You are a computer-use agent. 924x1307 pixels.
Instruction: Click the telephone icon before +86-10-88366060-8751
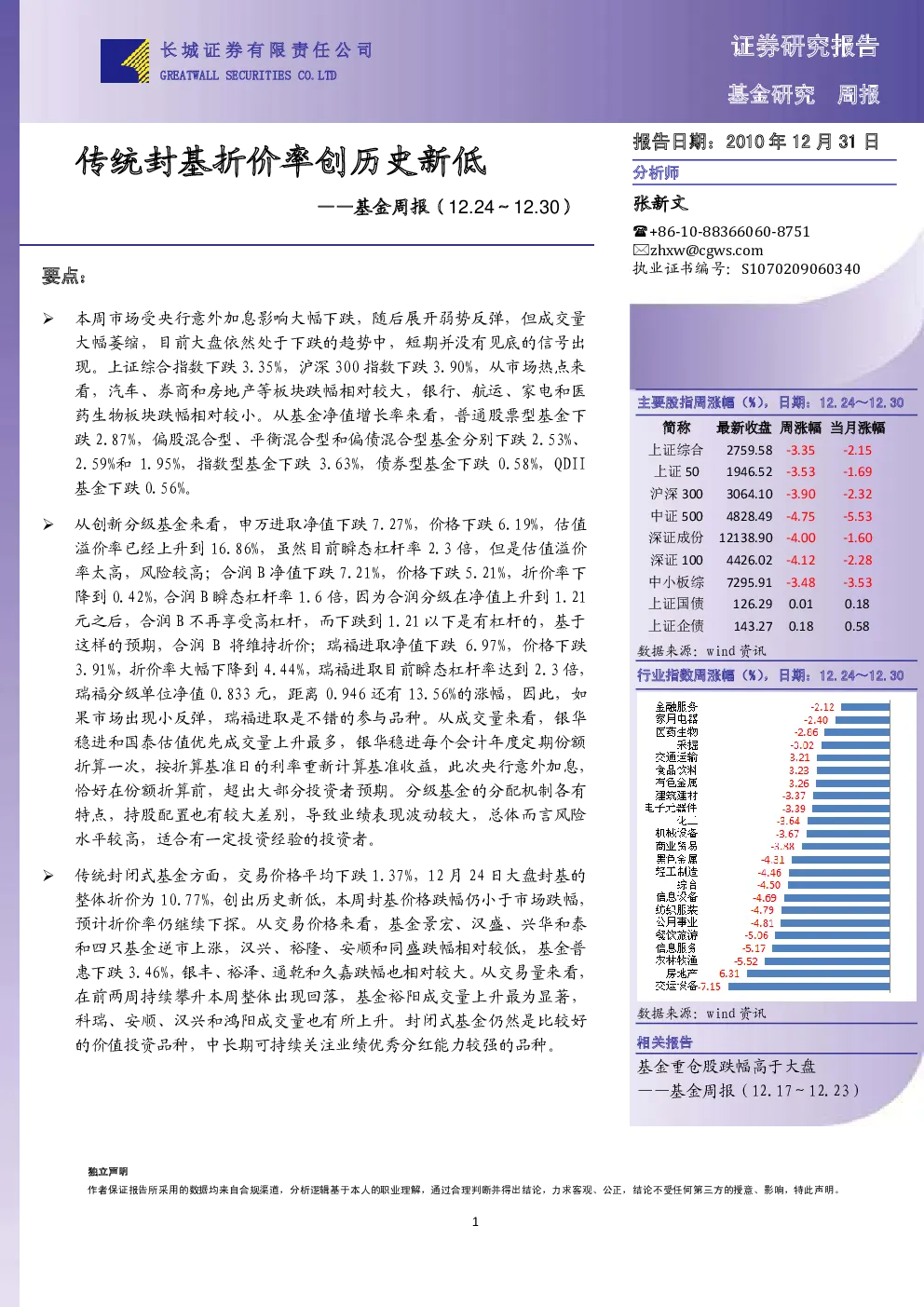pos(640,231)
